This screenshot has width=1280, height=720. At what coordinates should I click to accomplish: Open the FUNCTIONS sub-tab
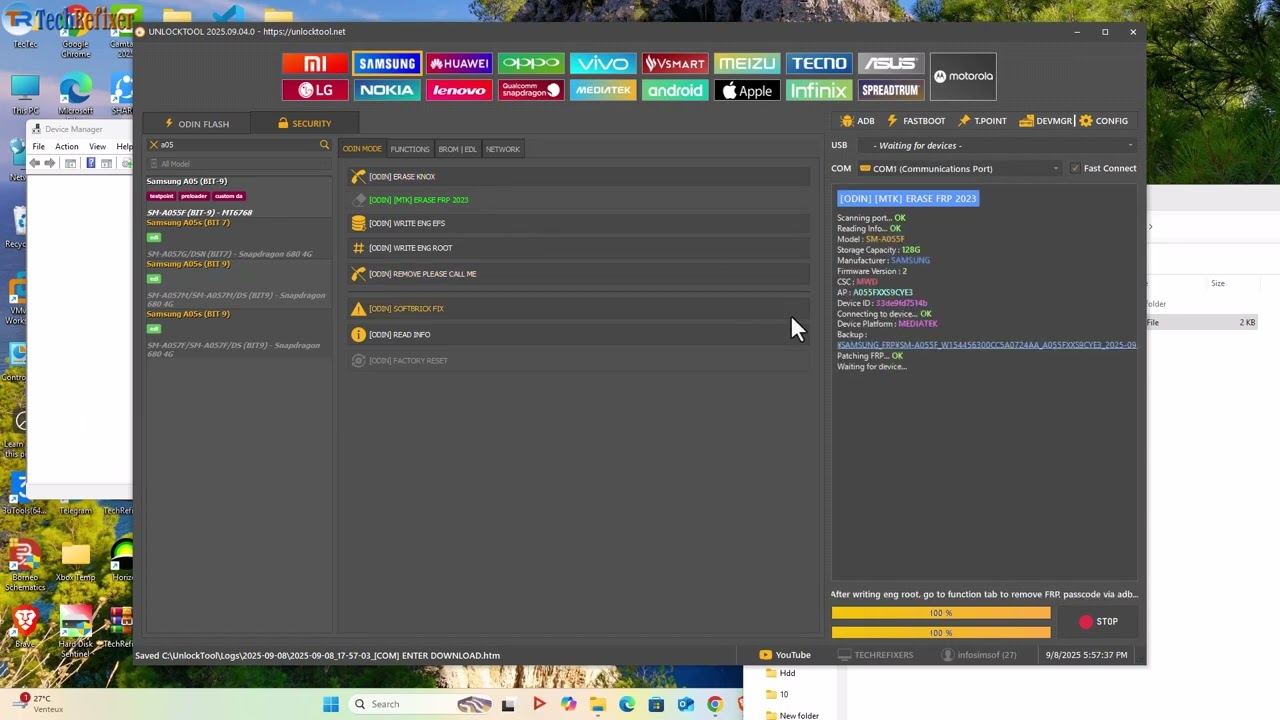(x=410, y=149)
